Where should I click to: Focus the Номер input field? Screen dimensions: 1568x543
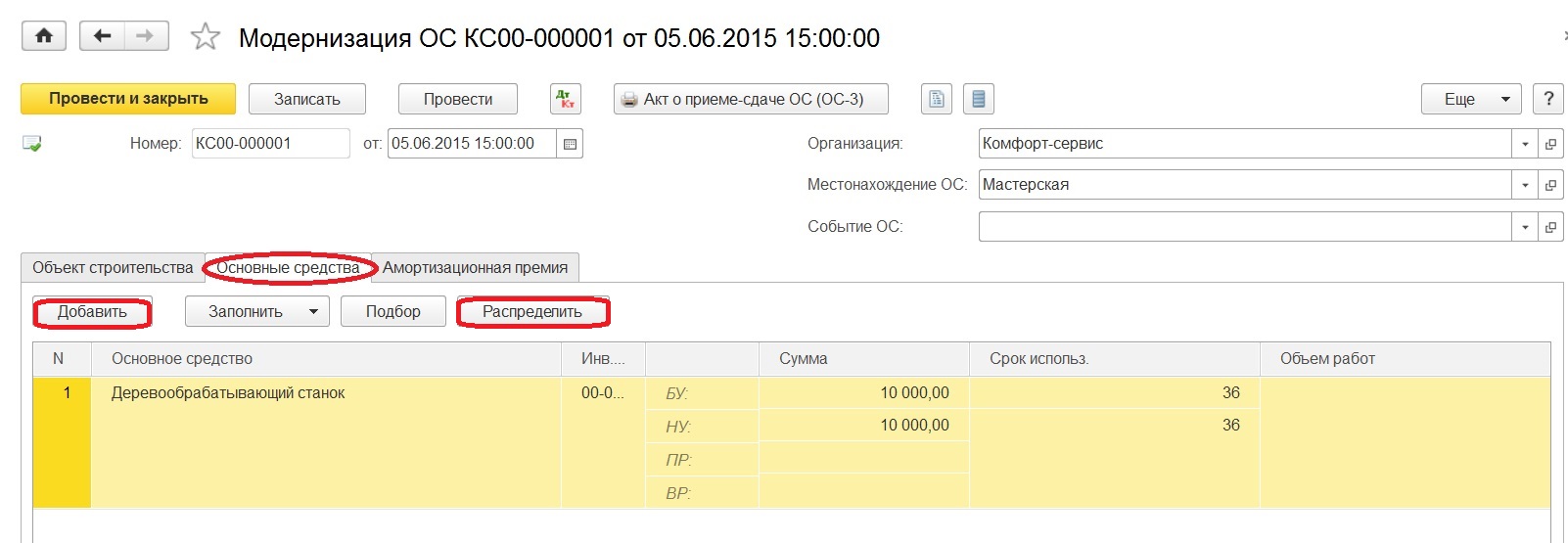click(270, 143)
